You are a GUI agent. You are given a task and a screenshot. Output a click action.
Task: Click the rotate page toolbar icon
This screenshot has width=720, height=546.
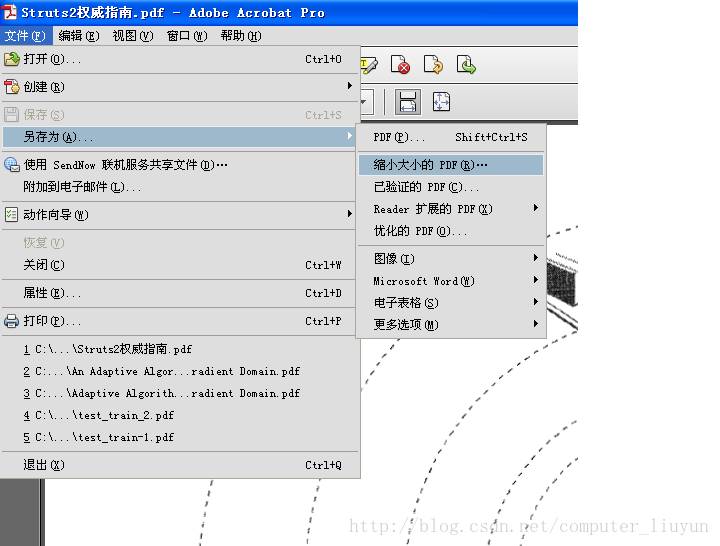(433, 65)
